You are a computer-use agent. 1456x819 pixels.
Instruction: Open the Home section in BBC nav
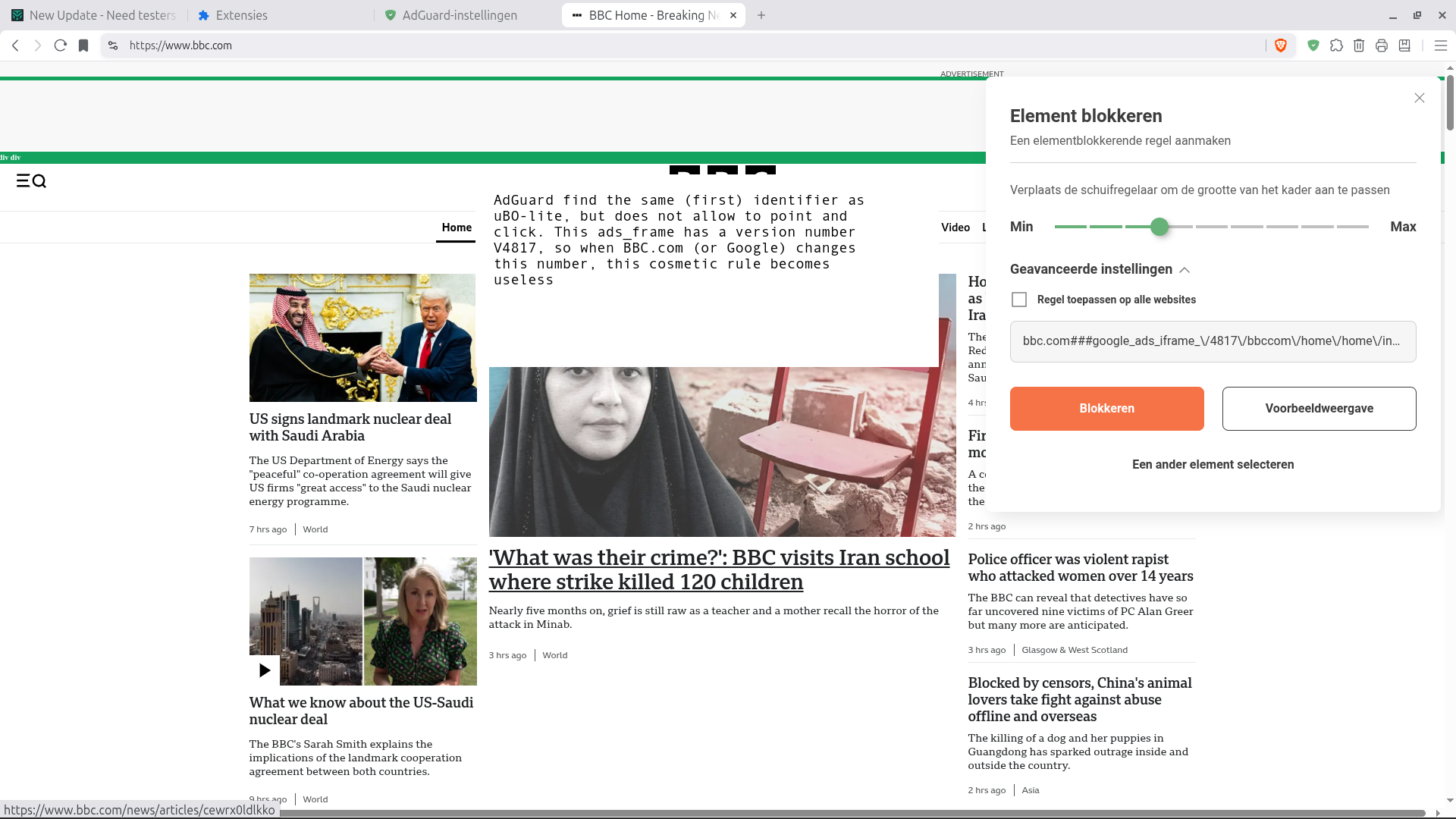point(457,227)
